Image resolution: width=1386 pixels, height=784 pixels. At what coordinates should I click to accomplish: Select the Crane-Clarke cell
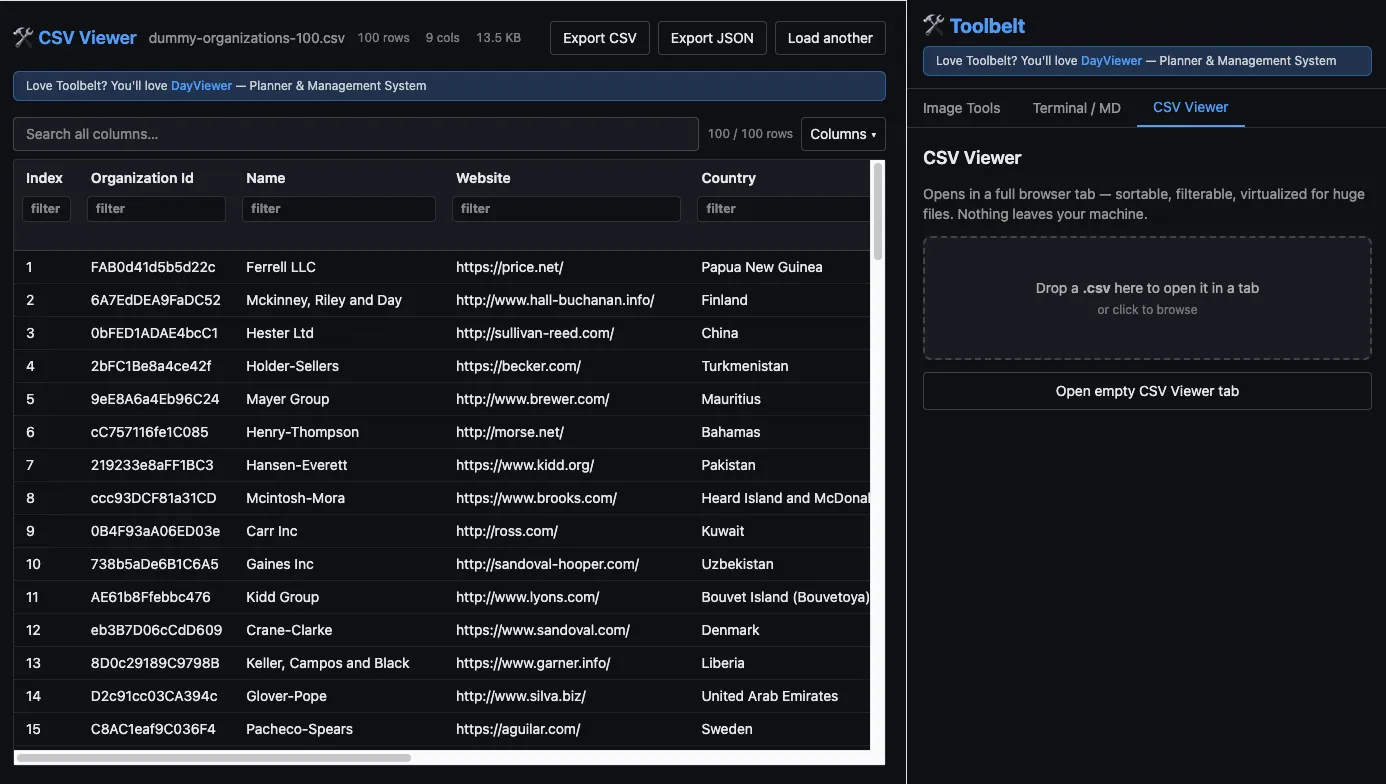click(x=289, y=630)
